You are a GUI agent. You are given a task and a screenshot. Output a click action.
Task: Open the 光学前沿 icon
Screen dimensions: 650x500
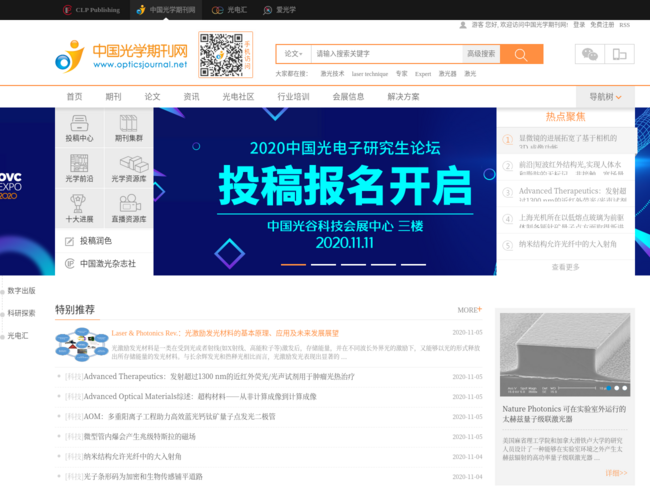pos(79,163)
